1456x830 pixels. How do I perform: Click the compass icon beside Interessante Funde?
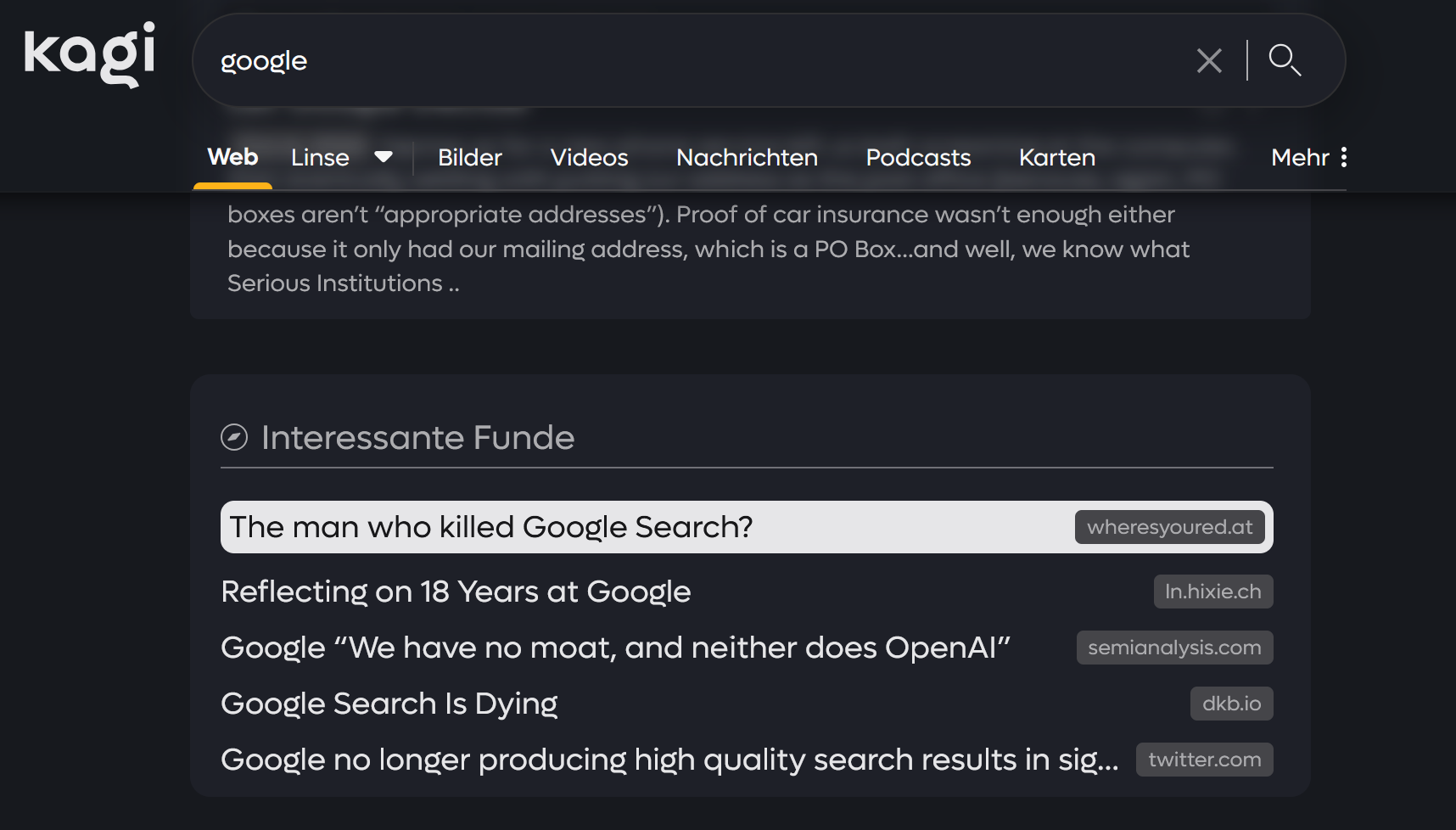point(234,437)
